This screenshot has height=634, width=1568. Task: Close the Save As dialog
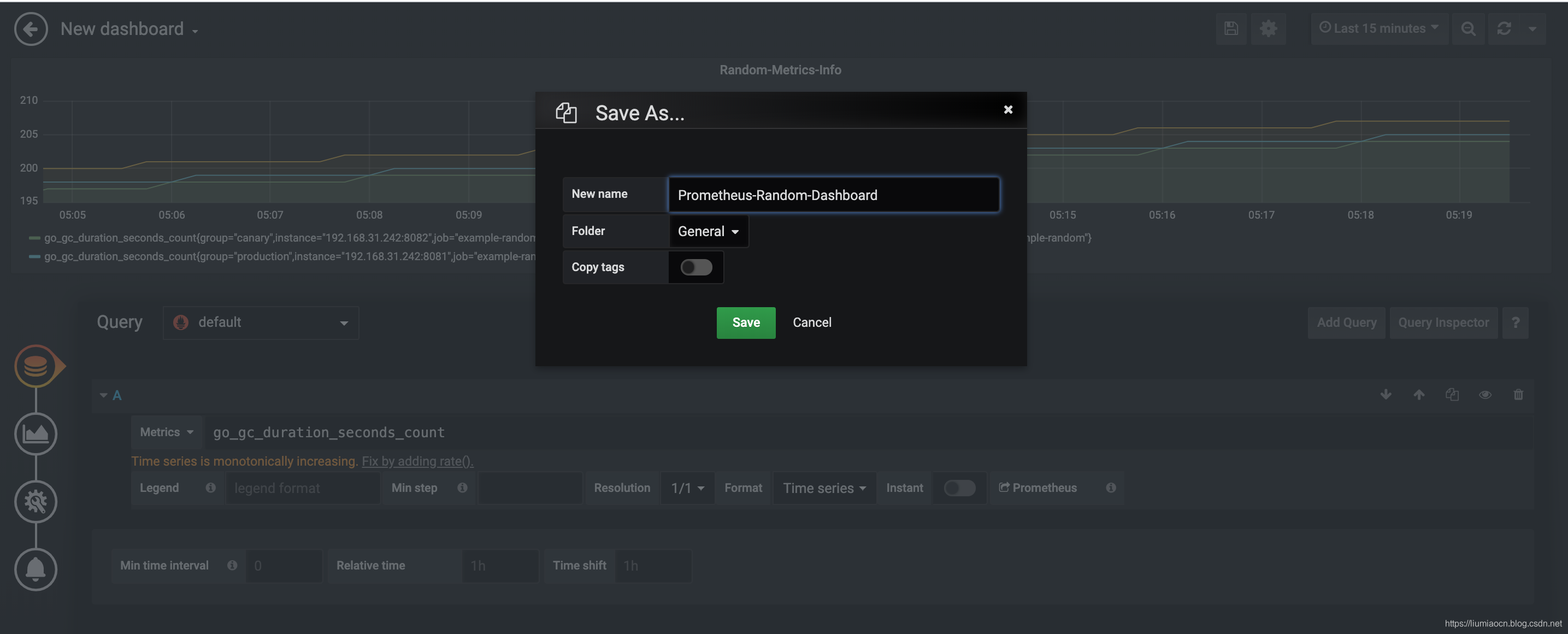coord(1008,110)
